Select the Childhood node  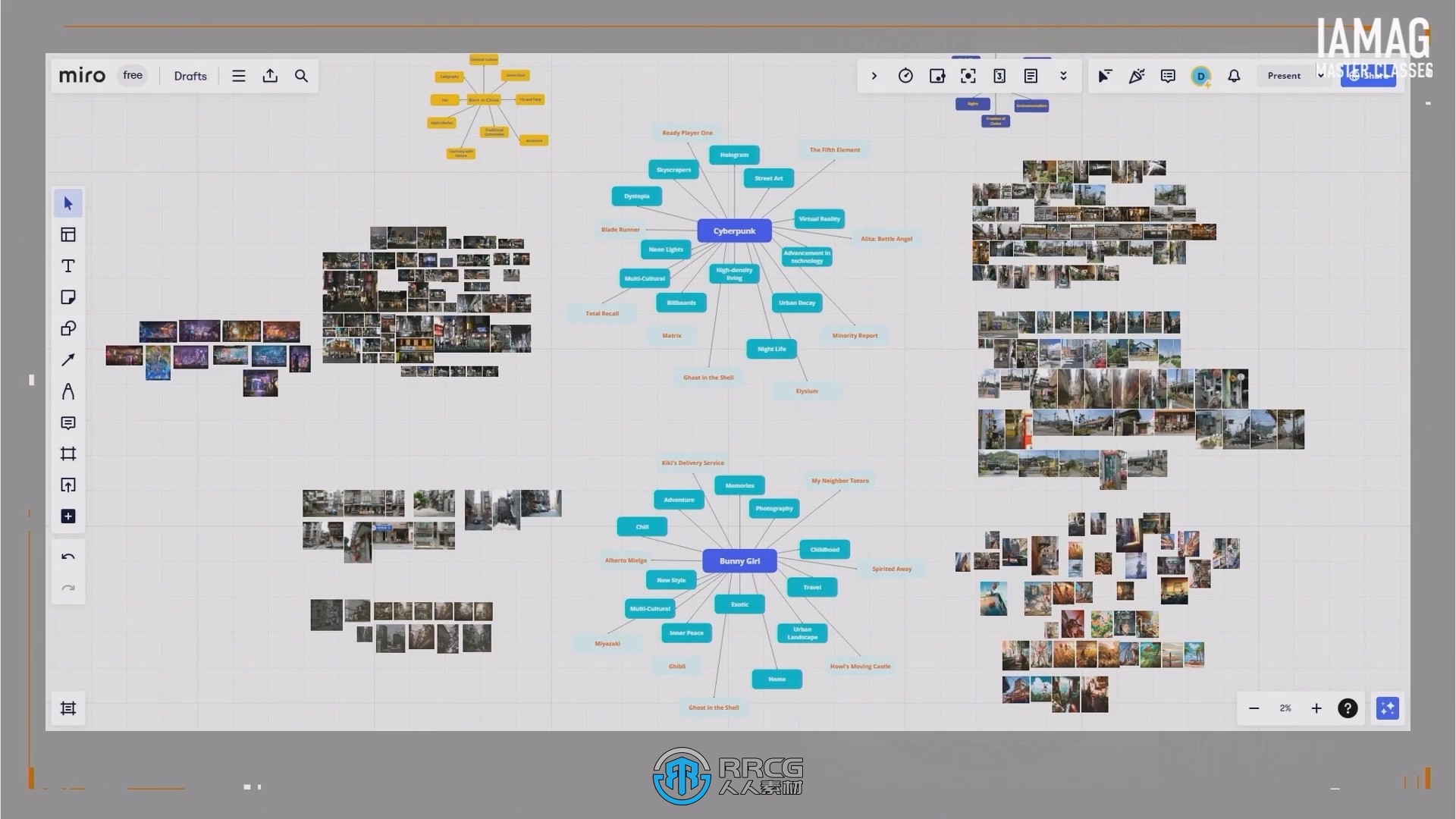pyautogui.click(x=824, y=550)
